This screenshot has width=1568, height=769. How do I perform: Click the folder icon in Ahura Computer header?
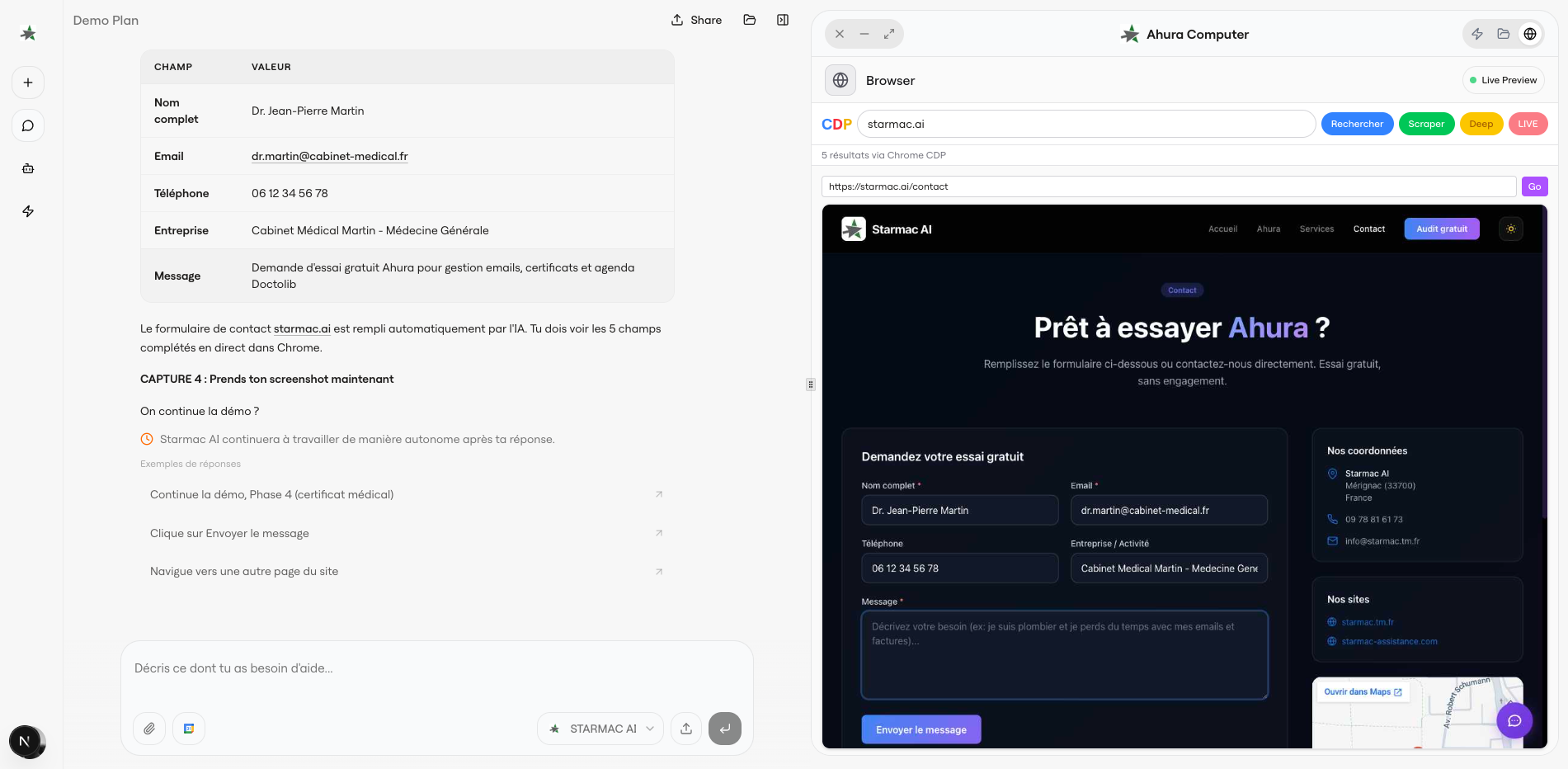pos(1504,34)
